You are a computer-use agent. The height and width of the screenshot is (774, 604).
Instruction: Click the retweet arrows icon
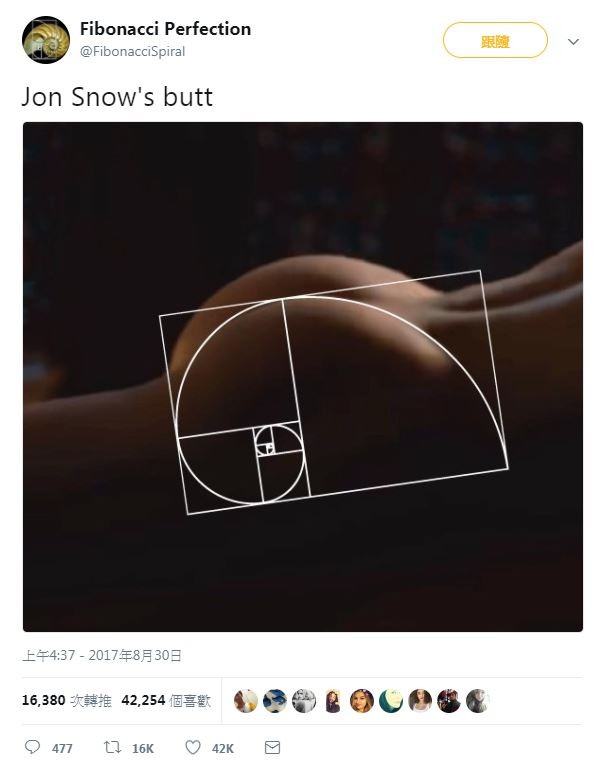tap(113, 747)
